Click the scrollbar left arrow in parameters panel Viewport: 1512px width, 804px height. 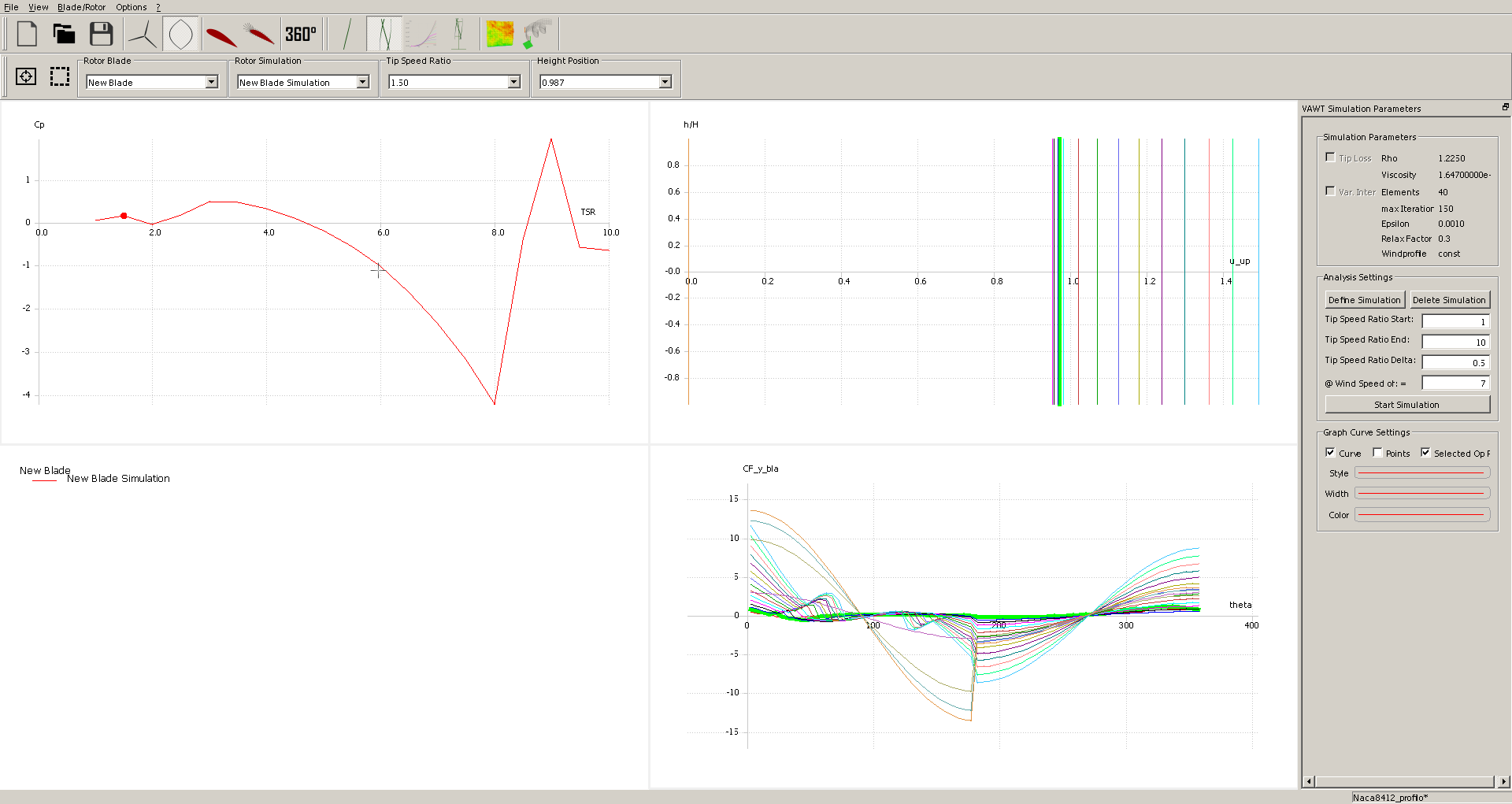pos(1309,781)
